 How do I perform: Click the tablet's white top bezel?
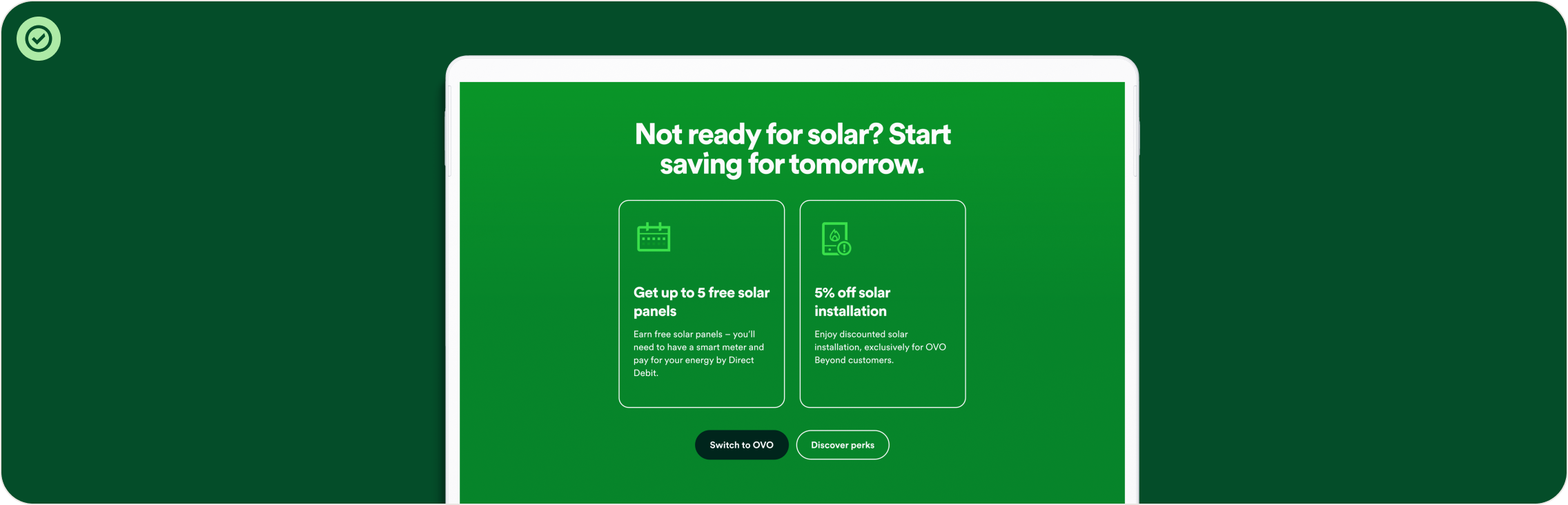[x=792, y=70]
